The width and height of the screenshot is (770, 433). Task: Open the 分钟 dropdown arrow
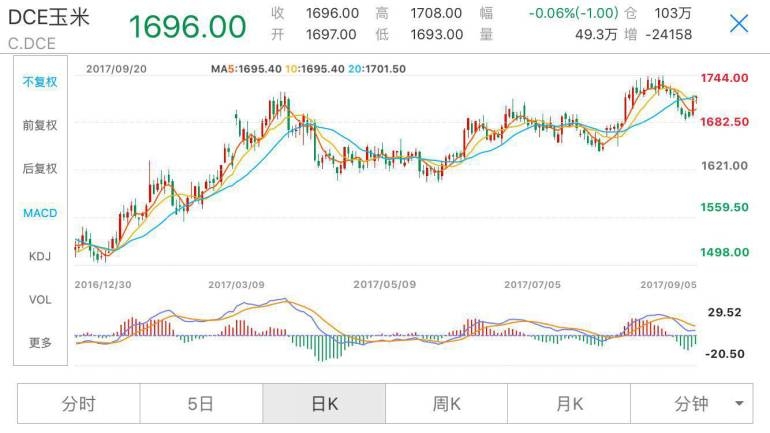(739, 404)
